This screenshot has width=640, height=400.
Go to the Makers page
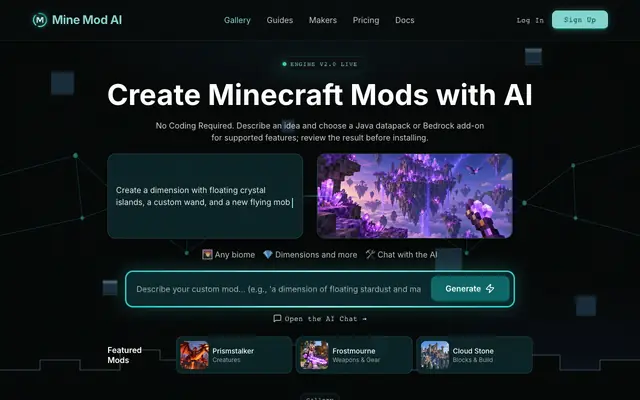(x=322, y=20)
